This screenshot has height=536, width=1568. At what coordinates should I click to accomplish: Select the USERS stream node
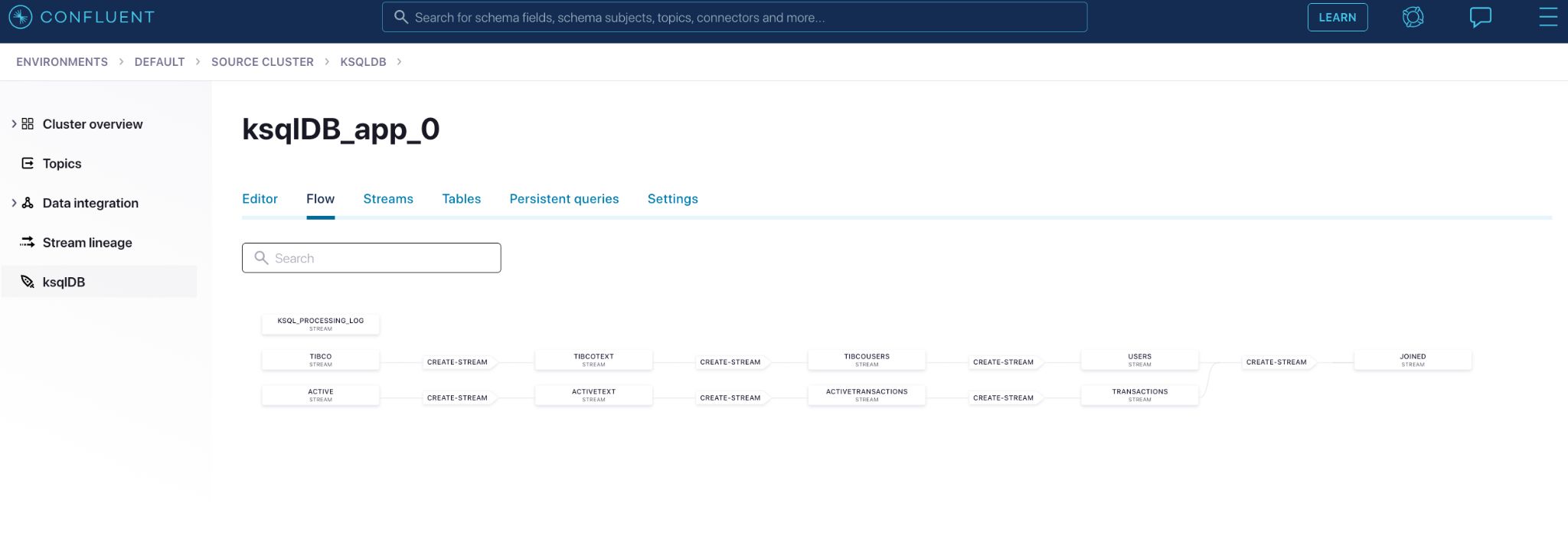click(1139, 360)
